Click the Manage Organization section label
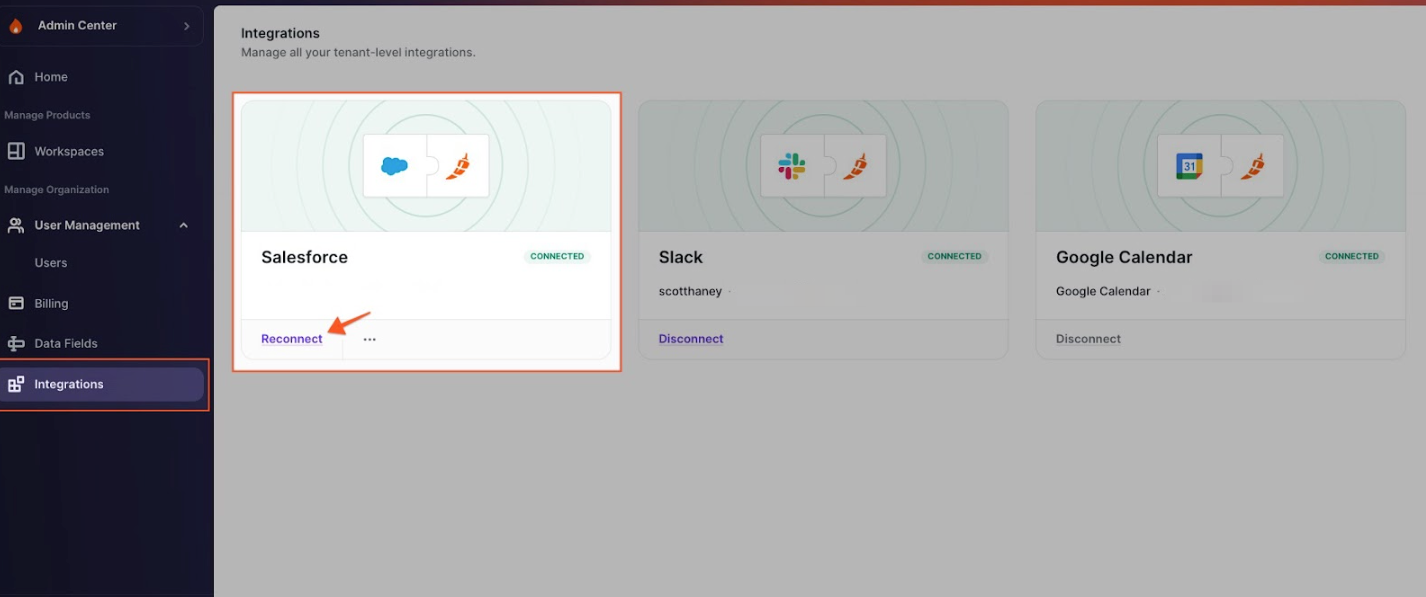 pyautogui.click(x=57, y=189)
